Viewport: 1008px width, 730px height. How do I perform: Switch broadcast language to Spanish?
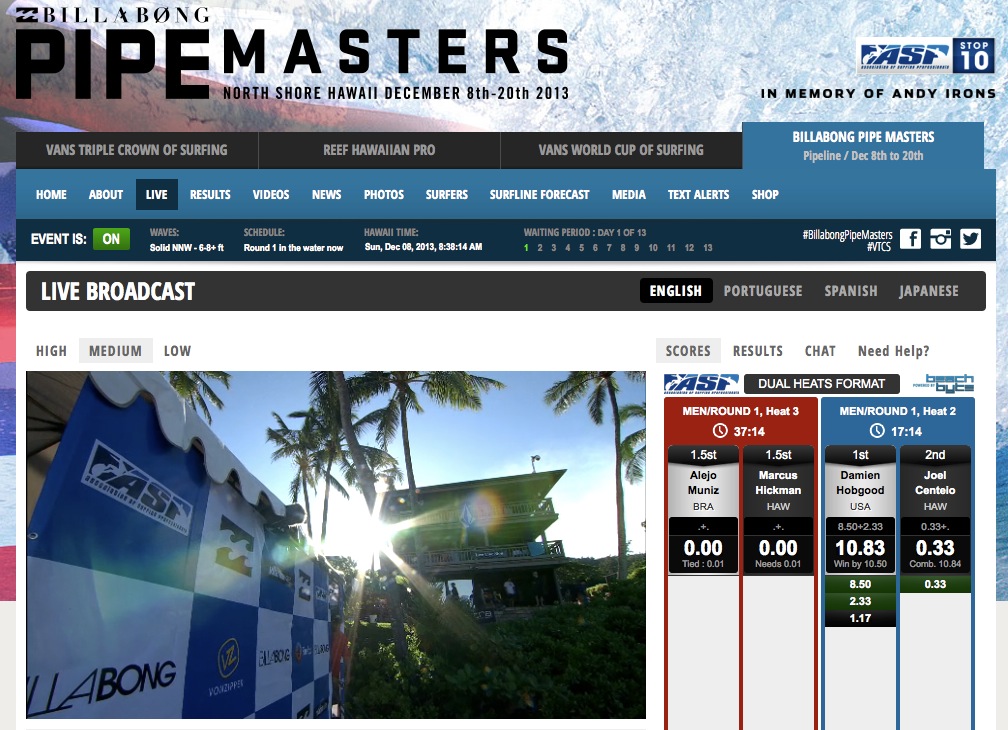click(851, 291)
